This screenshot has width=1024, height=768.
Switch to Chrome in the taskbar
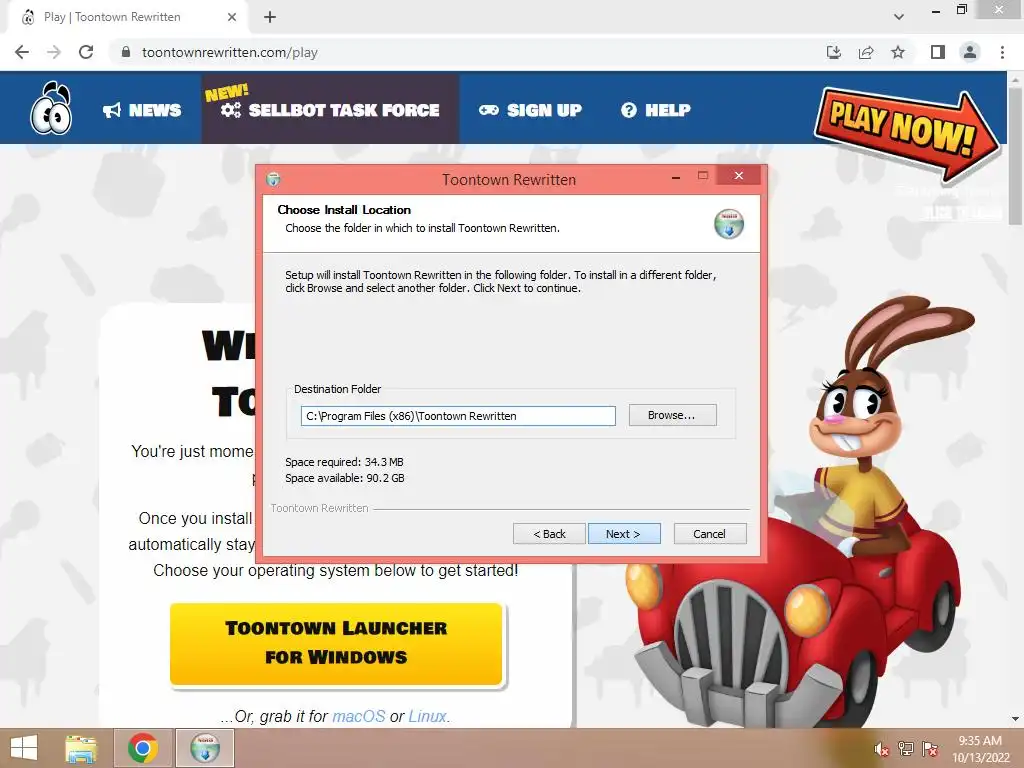pos(142,748)
